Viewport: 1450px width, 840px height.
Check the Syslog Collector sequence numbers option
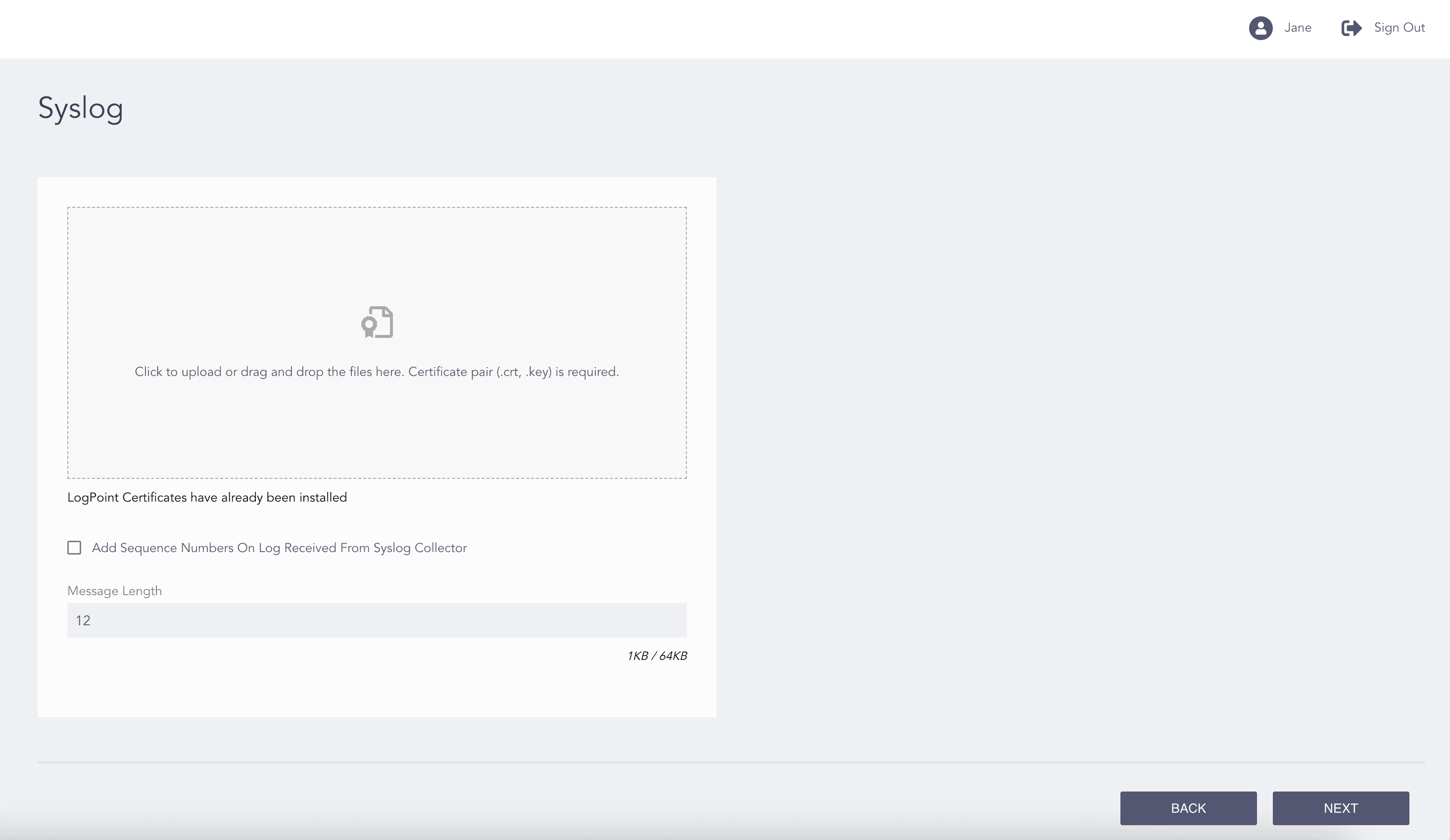point(74,548)
